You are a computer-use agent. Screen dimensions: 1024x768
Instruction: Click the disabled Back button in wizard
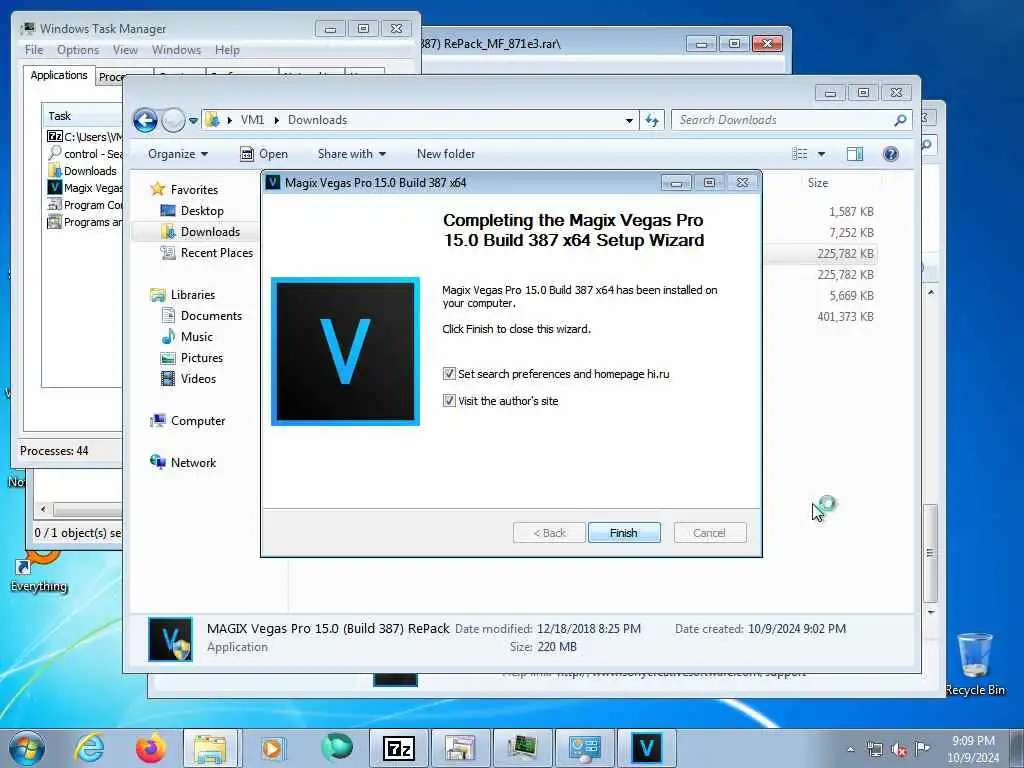pyautogui.click(x=549, y=533)
